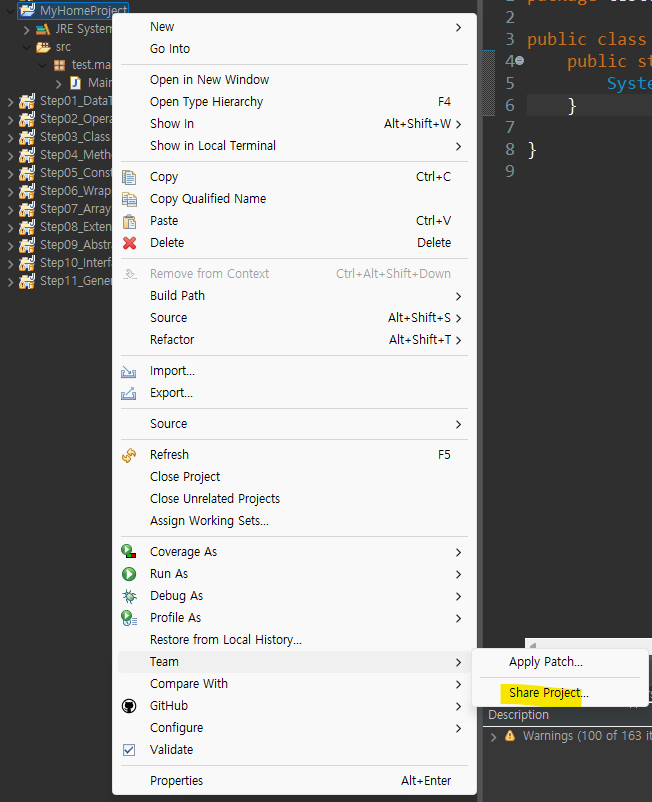This screenshot has width=652, height=802.
Task: Click the GitHub octocat icon
Action: (129, 706)
